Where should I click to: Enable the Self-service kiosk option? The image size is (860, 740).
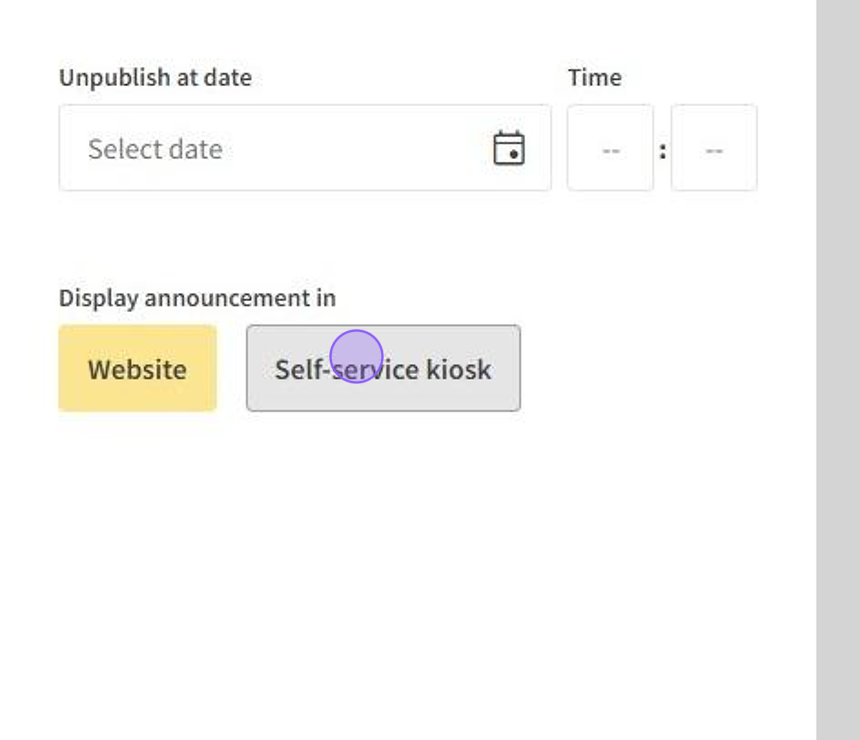point(383,369)
